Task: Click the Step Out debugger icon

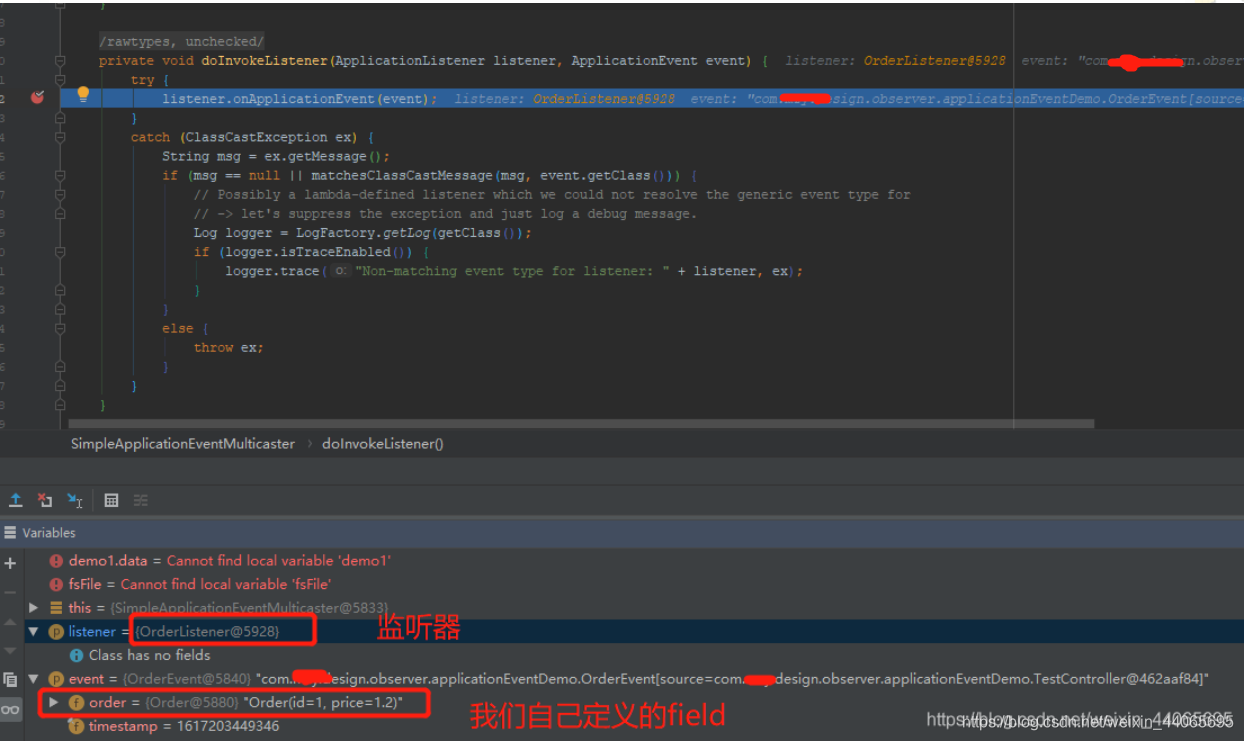Action: [16, 500]
